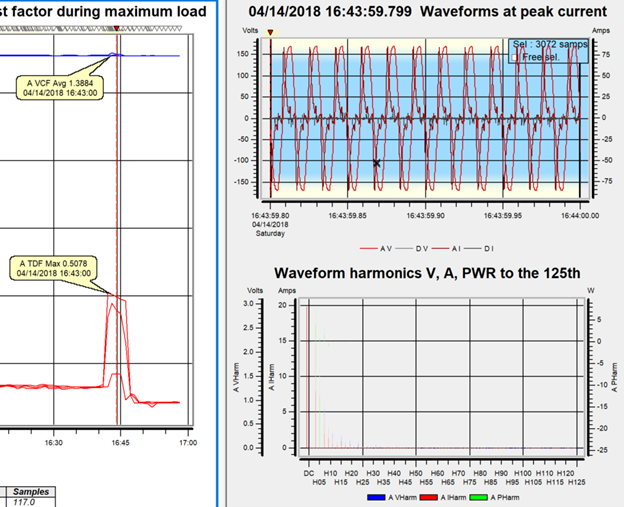This screenshot has height=507, width=624.
Task: Click the black X marker on waveform
Action: (377, 163)
